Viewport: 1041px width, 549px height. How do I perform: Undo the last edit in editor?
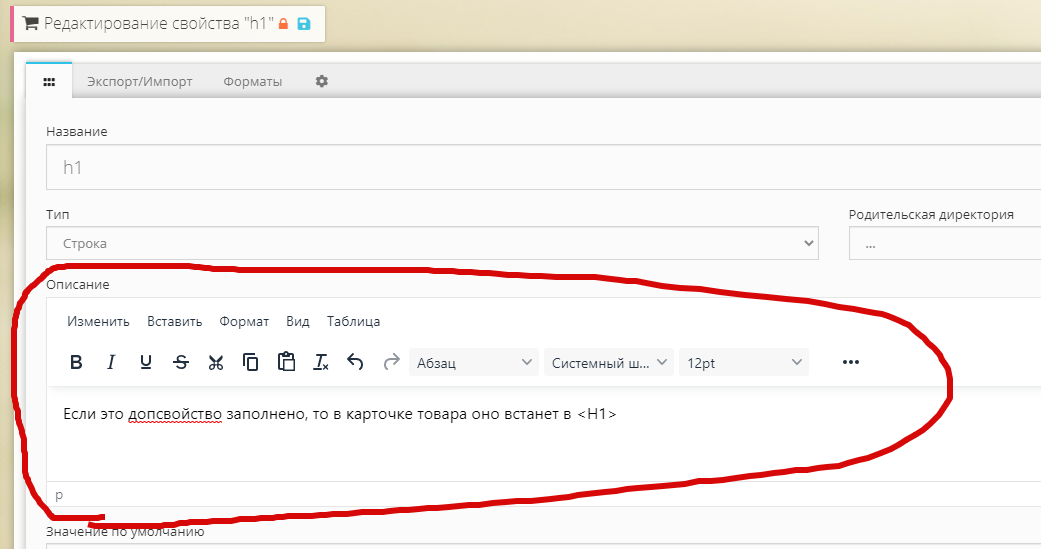(x=355, y=362)
